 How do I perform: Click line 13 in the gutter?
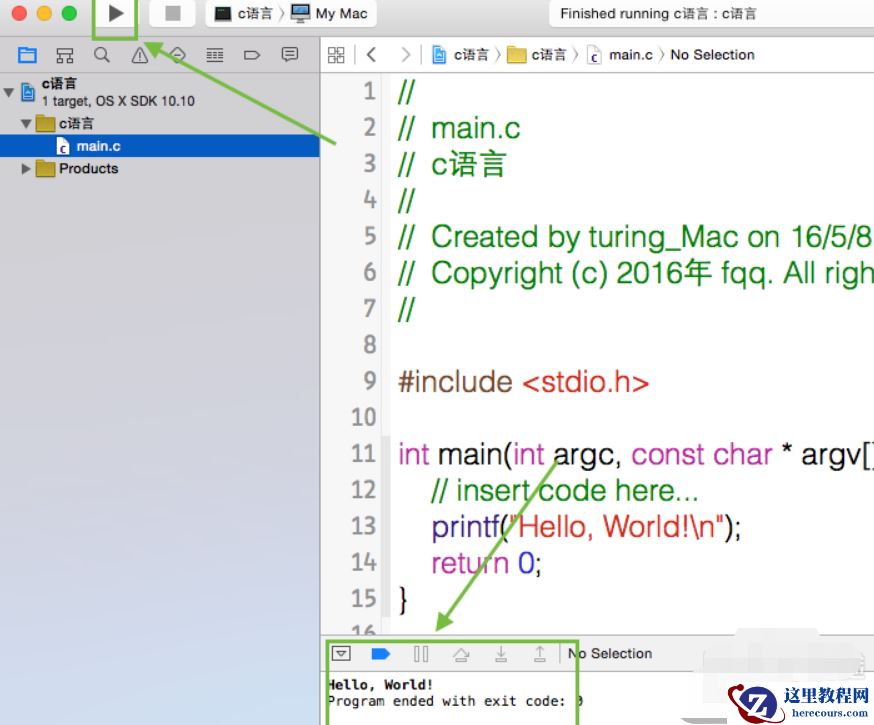point(363,526)
